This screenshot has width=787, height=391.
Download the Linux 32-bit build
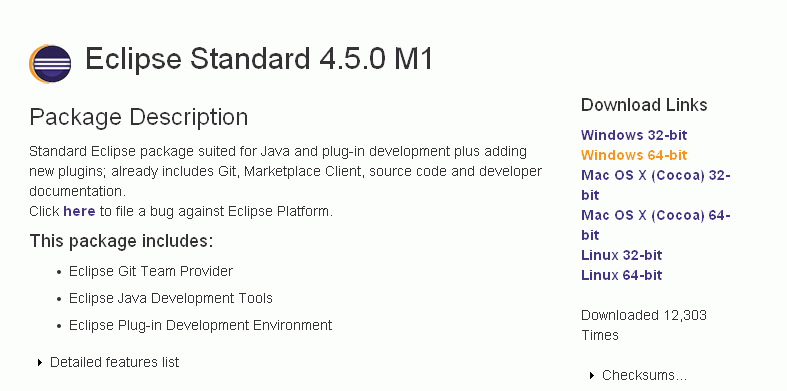tap(621, 255)
